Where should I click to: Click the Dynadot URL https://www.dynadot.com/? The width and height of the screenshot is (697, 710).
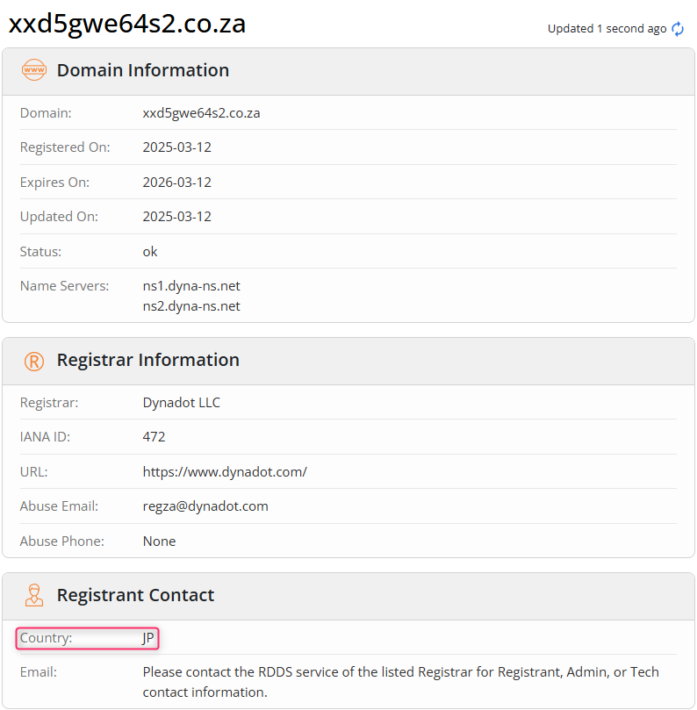(225, 472)
